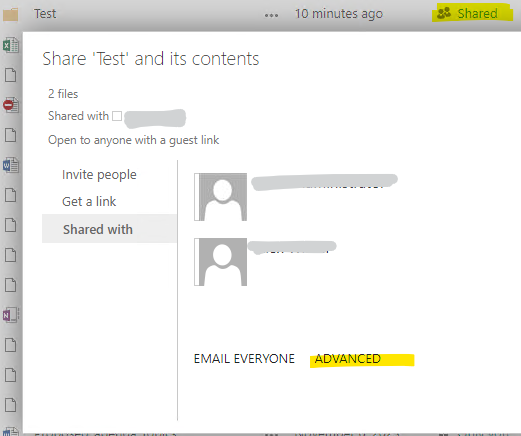Open the Invite people tab

coord(99,175)
